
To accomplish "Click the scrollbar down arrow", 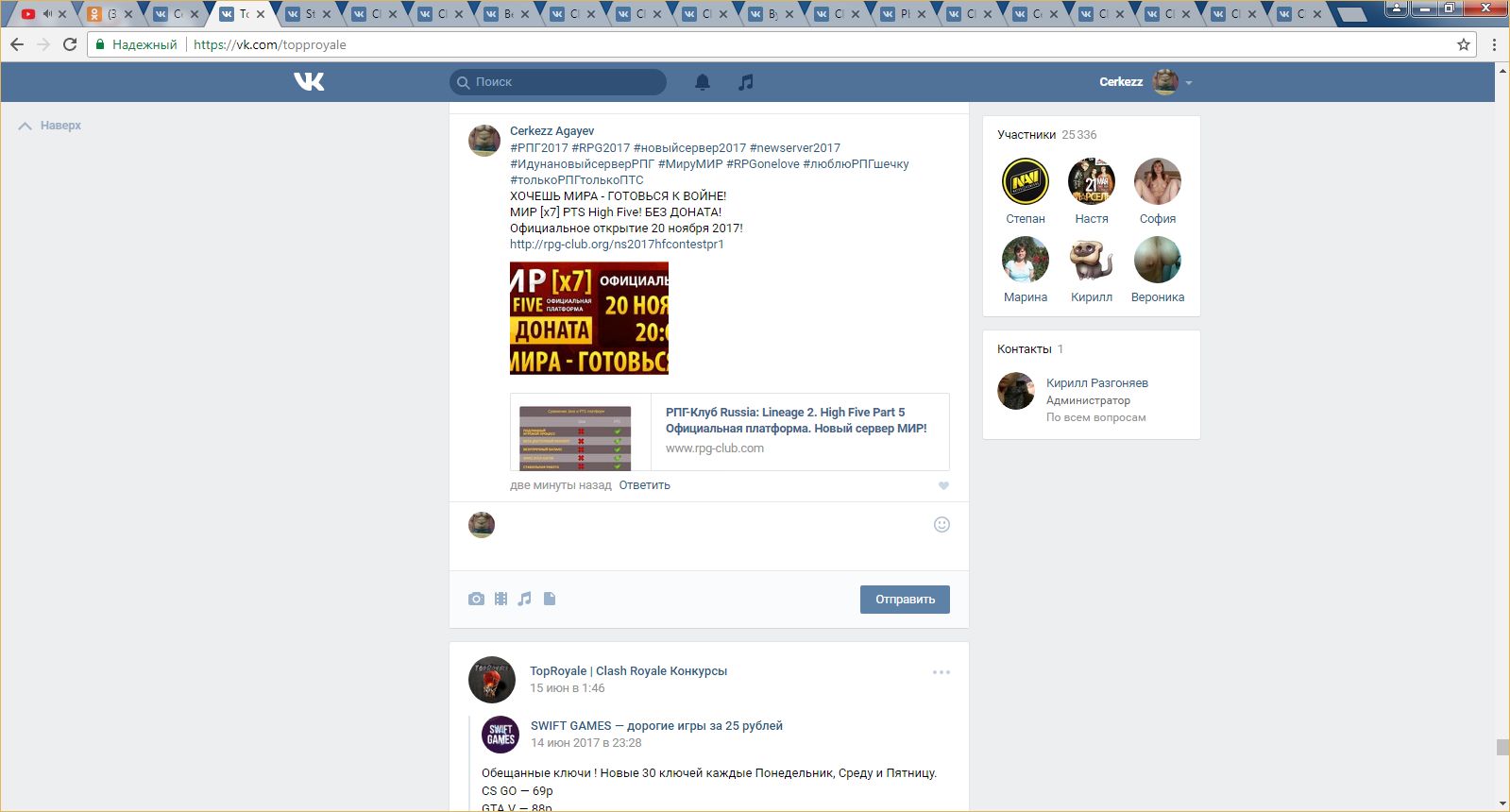I will click(x=1502, y=804).
